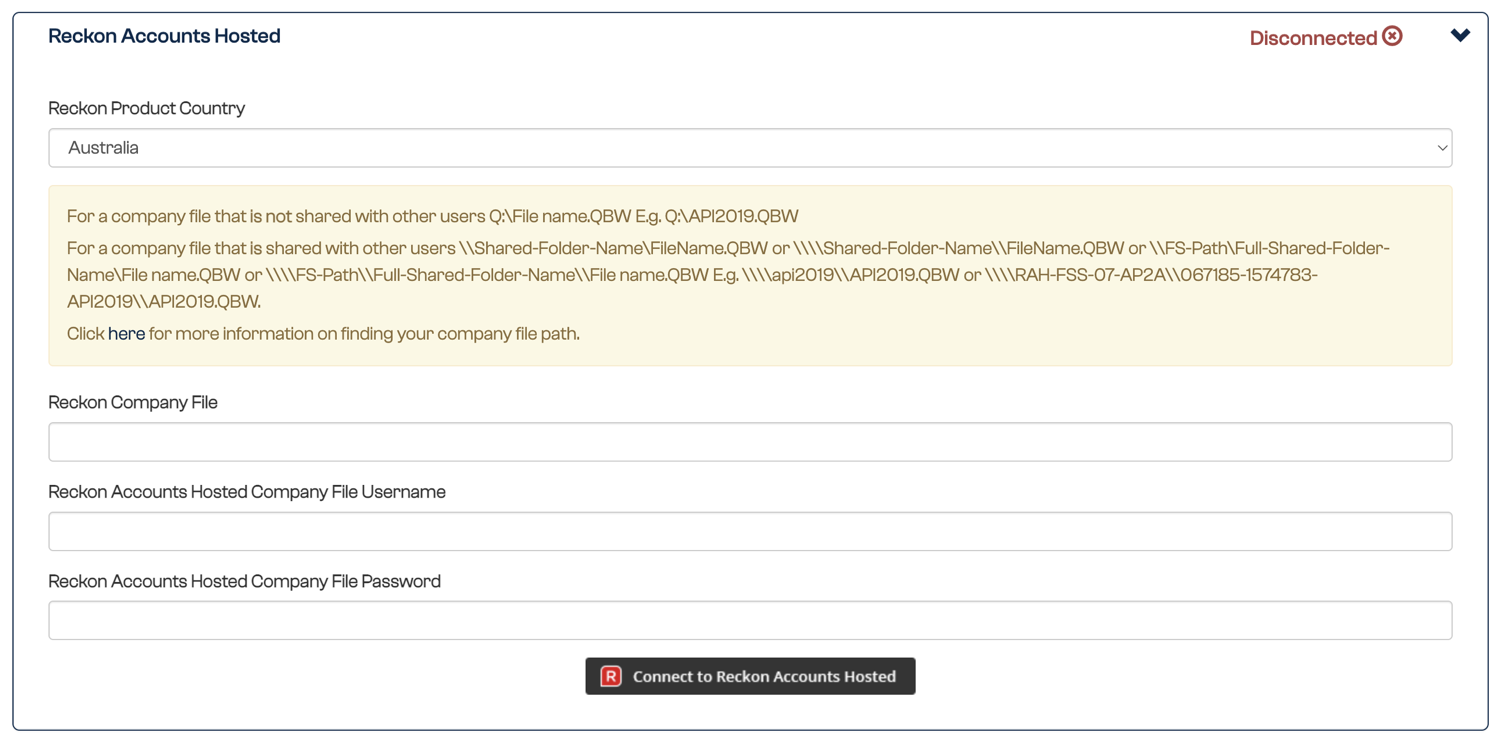Click the 'Disconnected' status text
Viewport: 1500px width, 742px height.
[x=1313, y=38]
